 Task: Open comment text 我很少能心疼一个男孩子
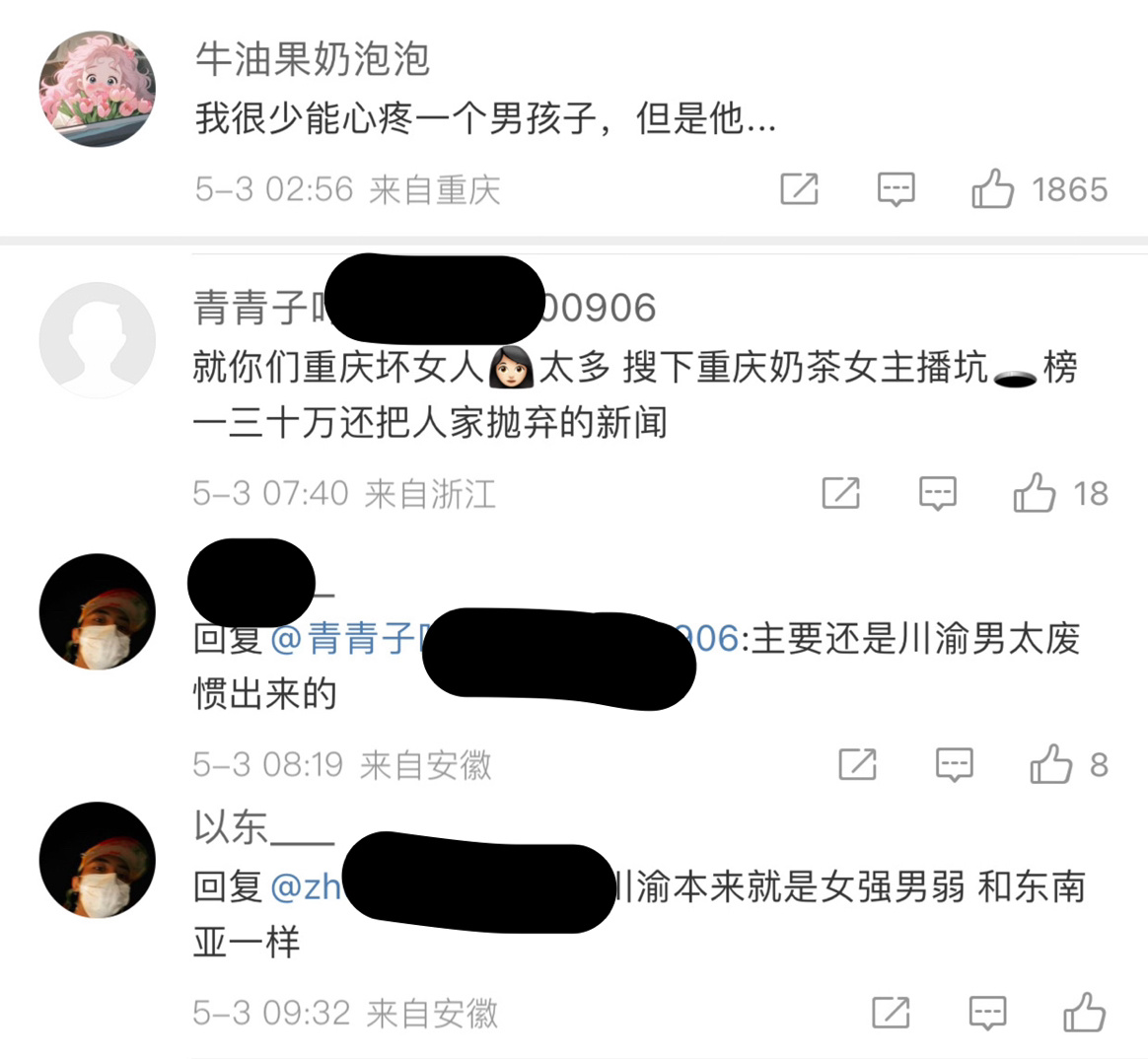tap(396, 118)
